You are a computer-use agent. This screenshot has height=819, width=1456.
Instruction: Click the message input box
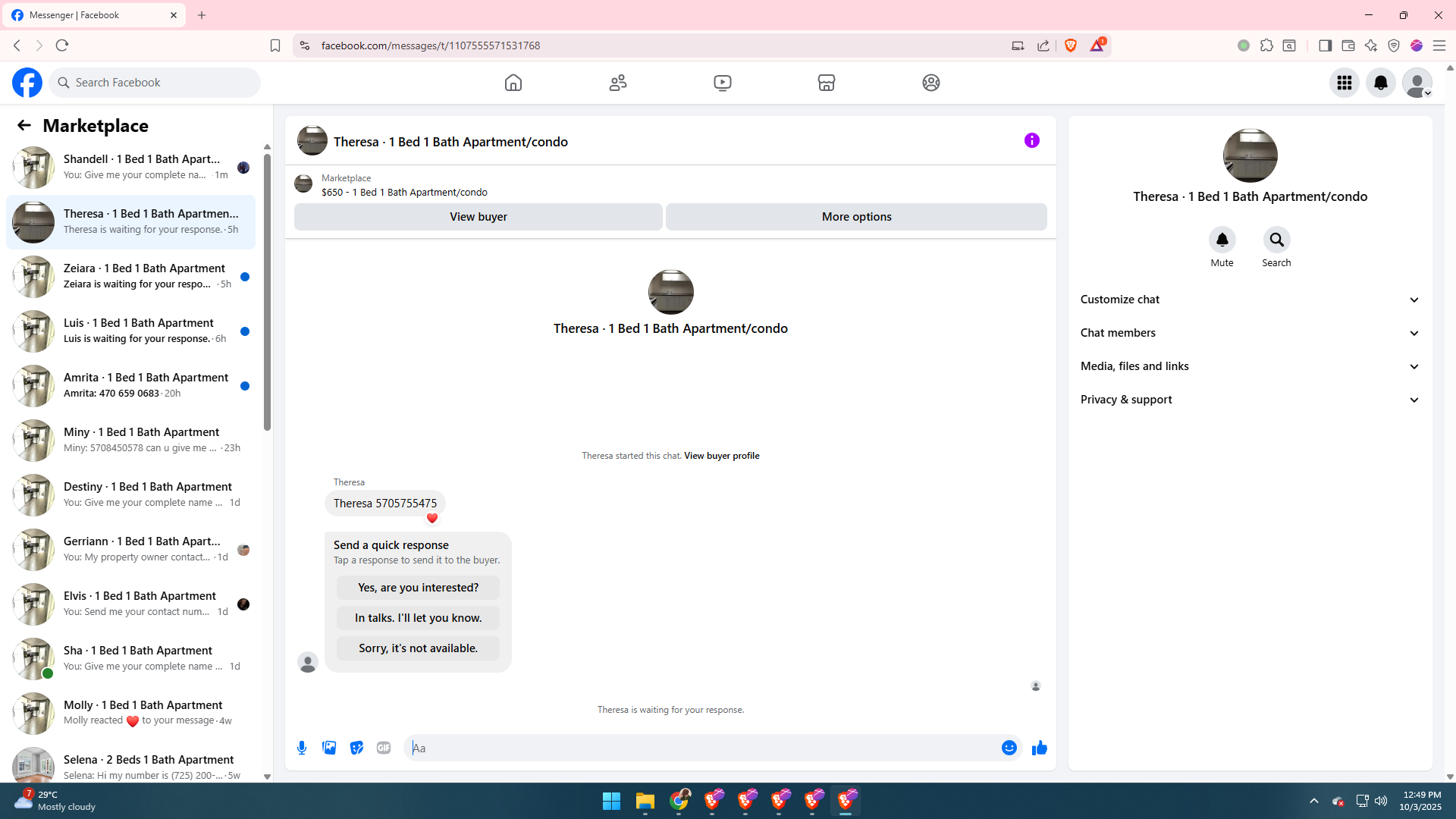(702, 748)
